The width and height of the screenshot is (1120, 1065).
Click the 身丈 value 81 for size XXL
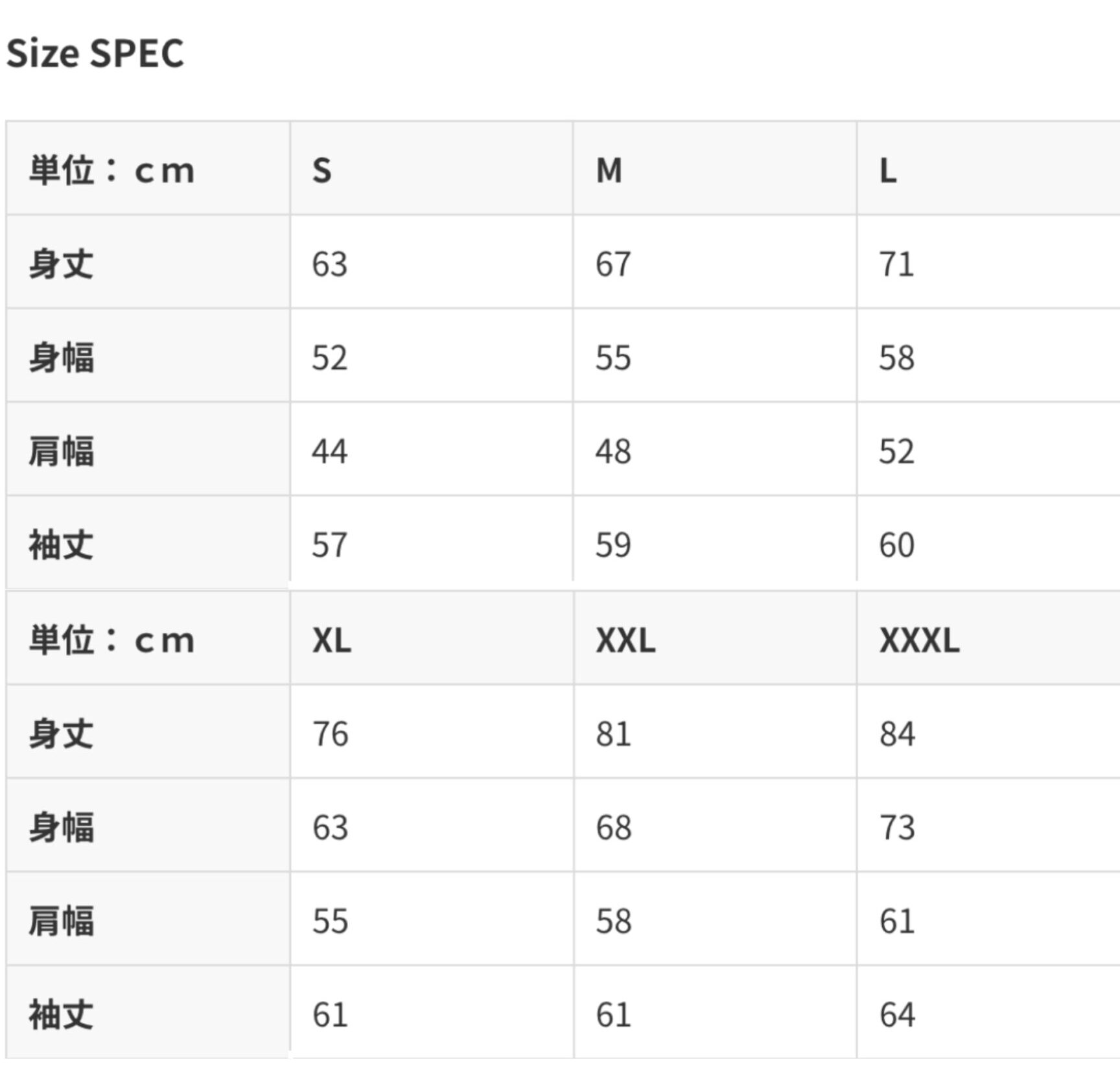(x=613, y=734)
